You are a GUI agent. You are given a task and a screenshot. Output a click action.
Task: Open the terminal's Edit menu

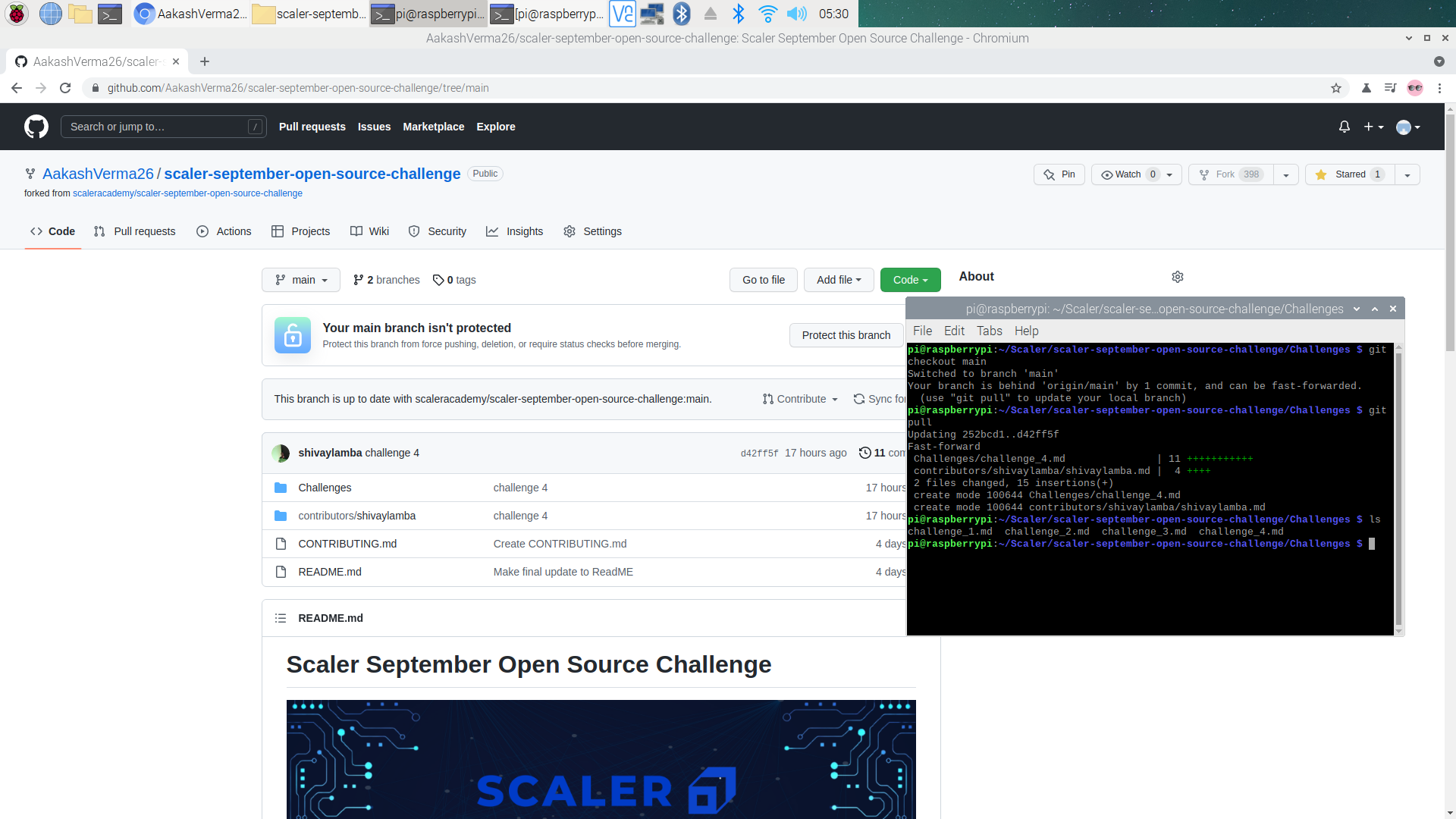tap(954, 331)
